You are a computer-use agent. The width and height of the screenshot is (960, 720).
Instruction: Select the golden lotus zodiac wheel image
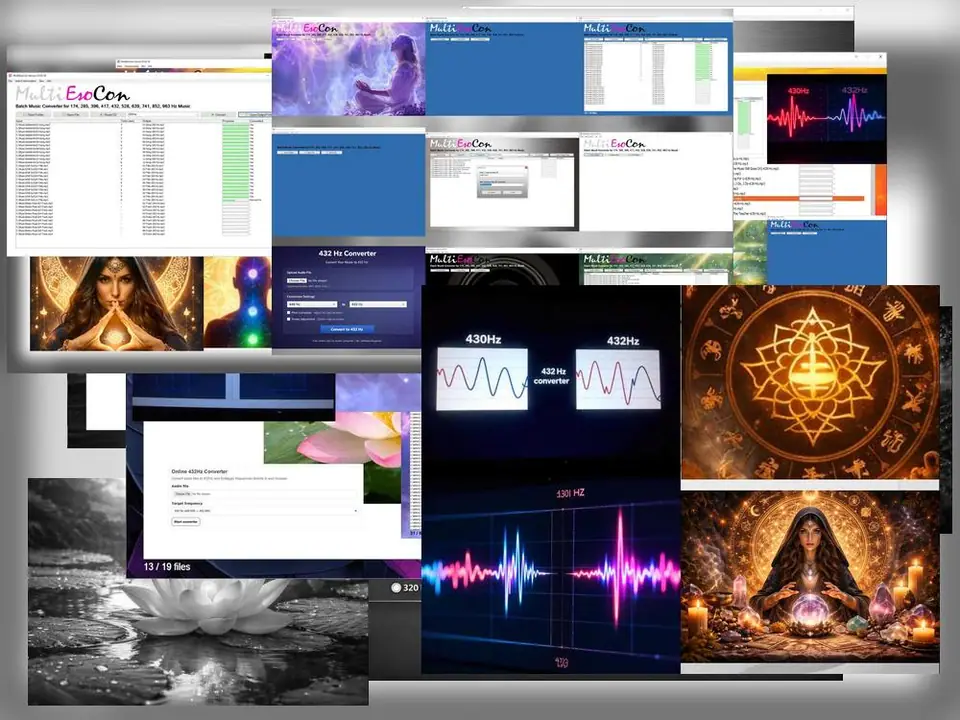810,383
